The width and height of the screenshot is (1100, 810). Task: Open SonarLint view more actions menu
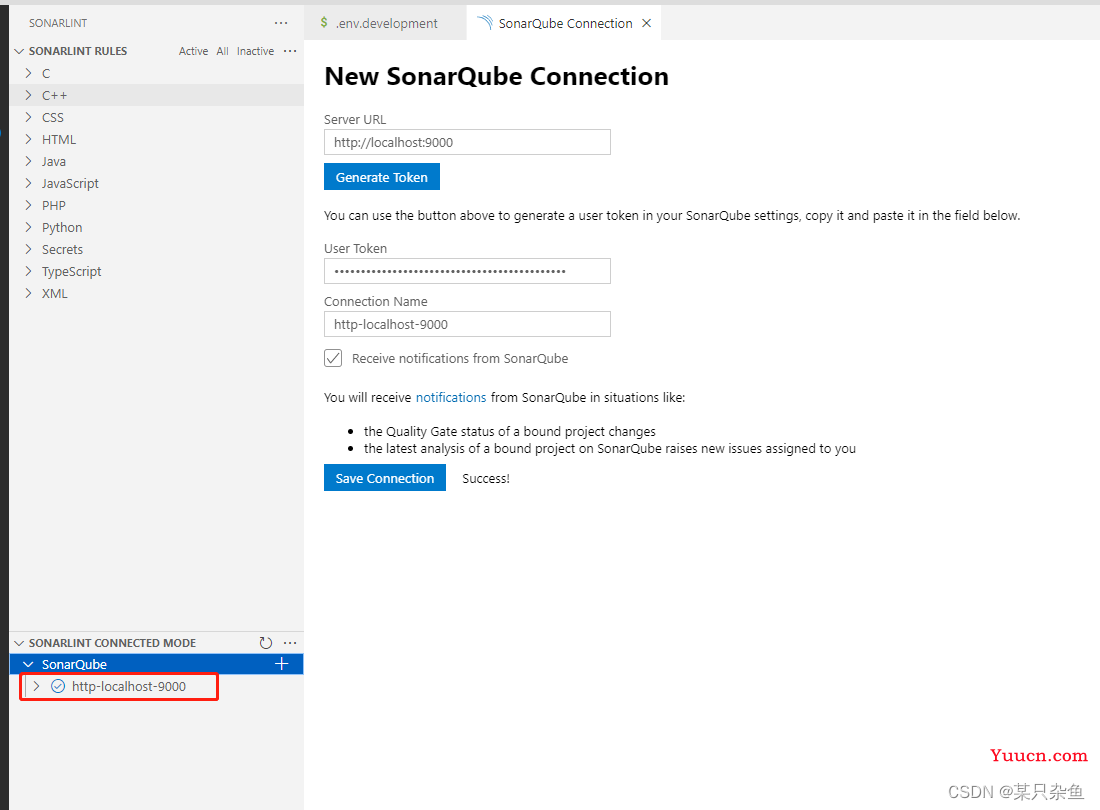coord(281,23)
